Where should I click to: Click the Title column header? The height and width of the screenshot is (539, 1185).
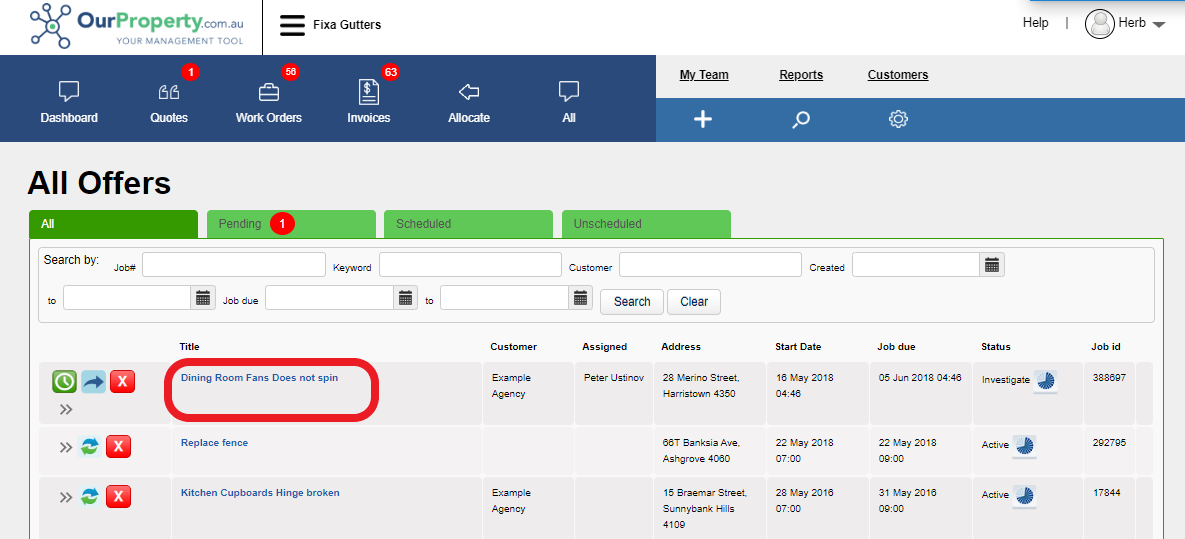pyautogui.click(x=190, y=347)
